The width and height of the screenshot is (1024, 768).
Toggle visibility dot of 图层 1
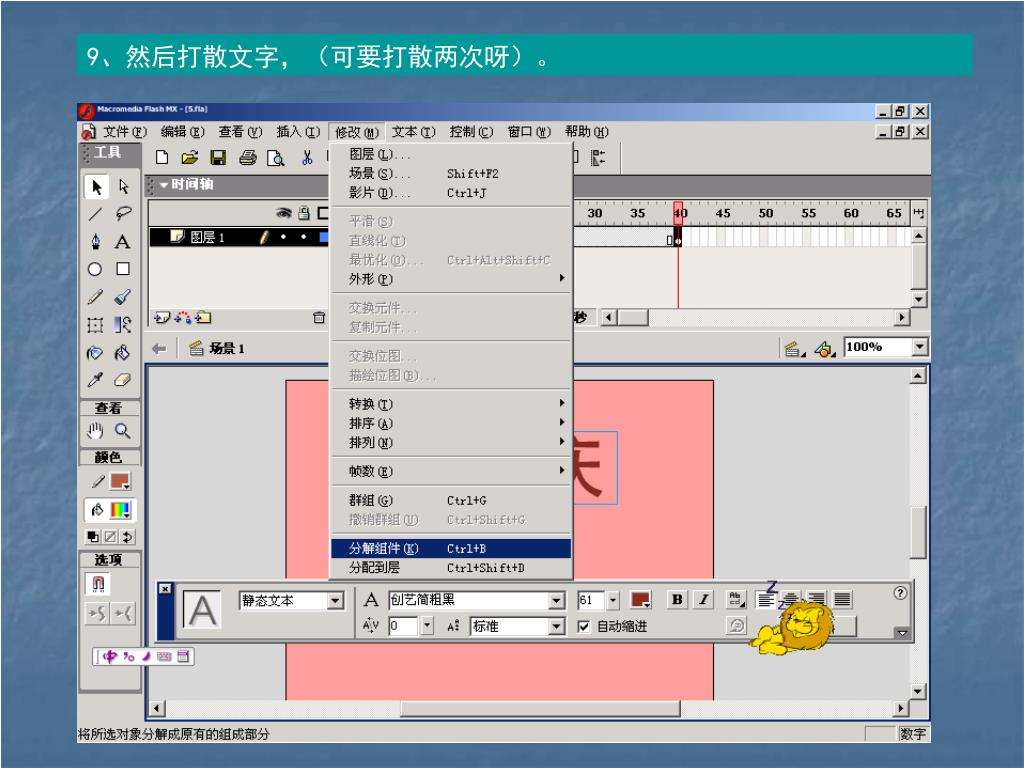coord(283,237)
